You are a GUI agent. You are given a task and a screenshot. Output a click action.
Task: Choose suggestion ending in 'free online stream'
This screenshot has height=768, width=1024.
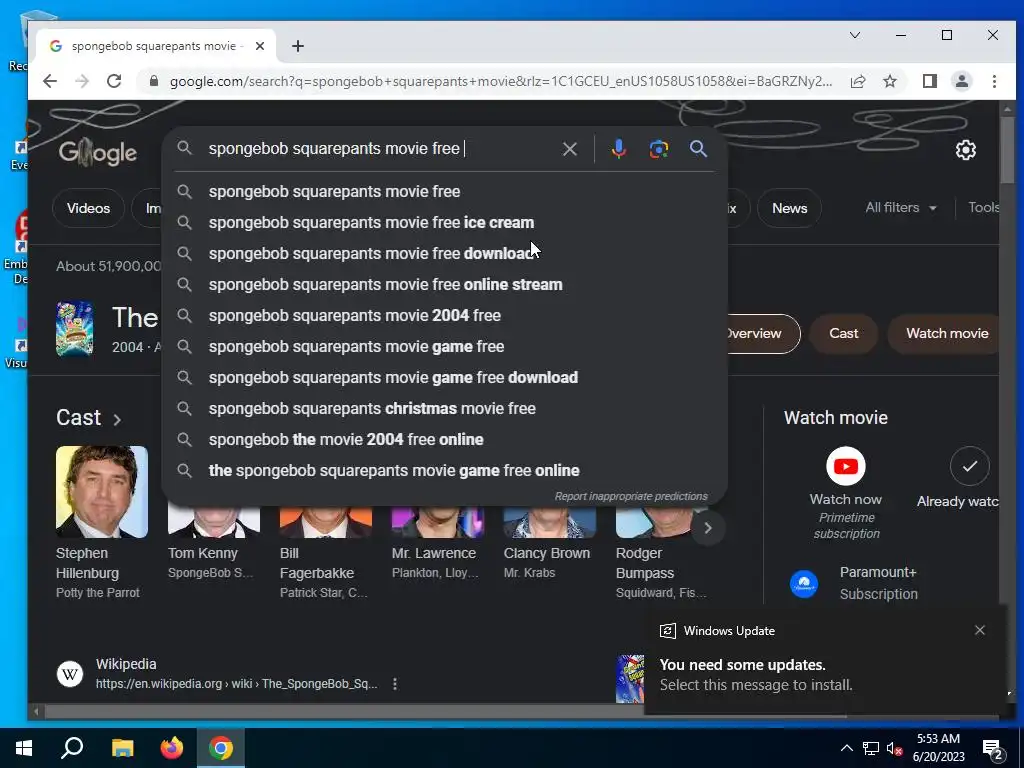(x=444, y=285)
